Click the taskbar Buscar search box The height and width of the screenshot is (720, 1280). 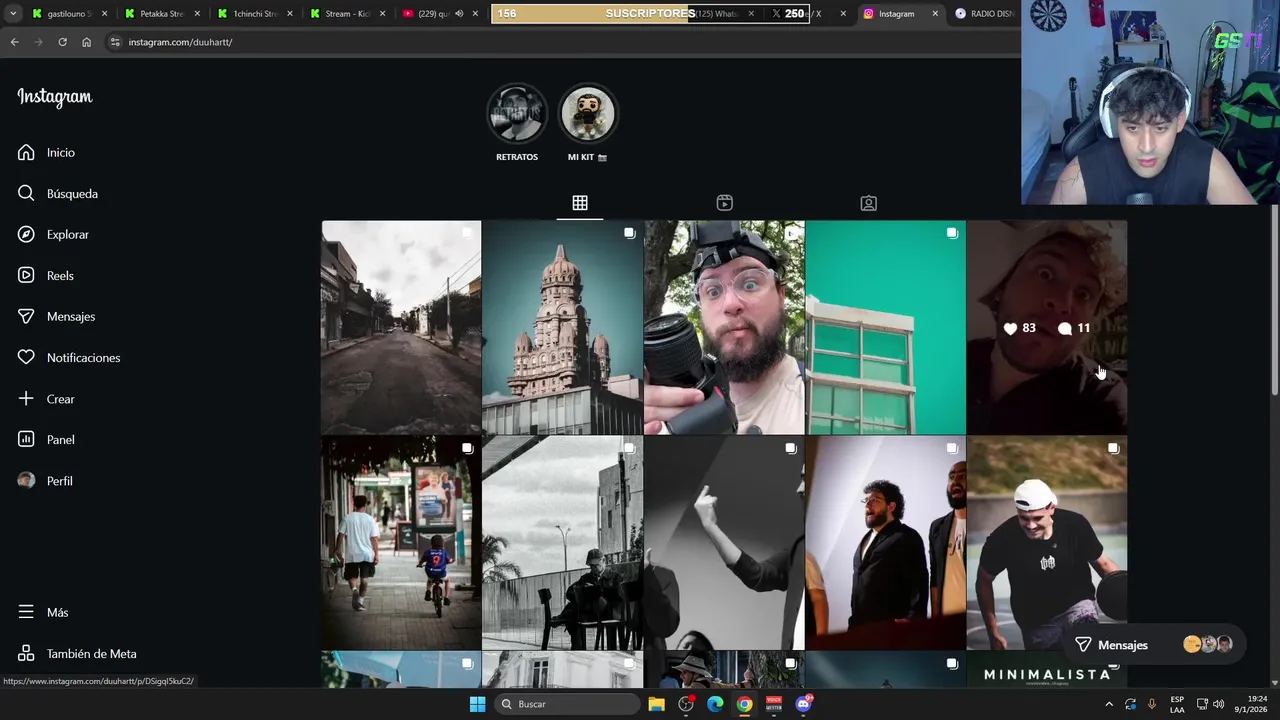(x=567, y=704)
